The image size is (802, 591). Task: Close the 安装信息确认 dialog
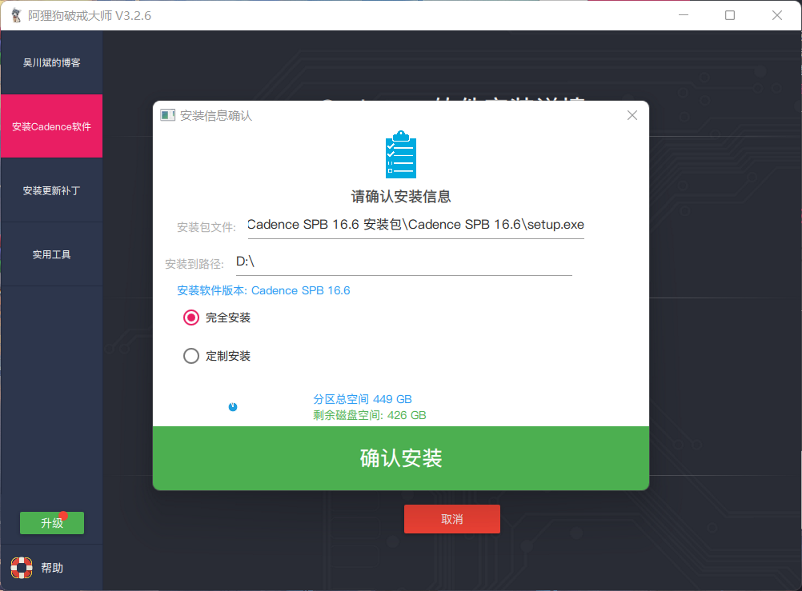pos(632,115)
